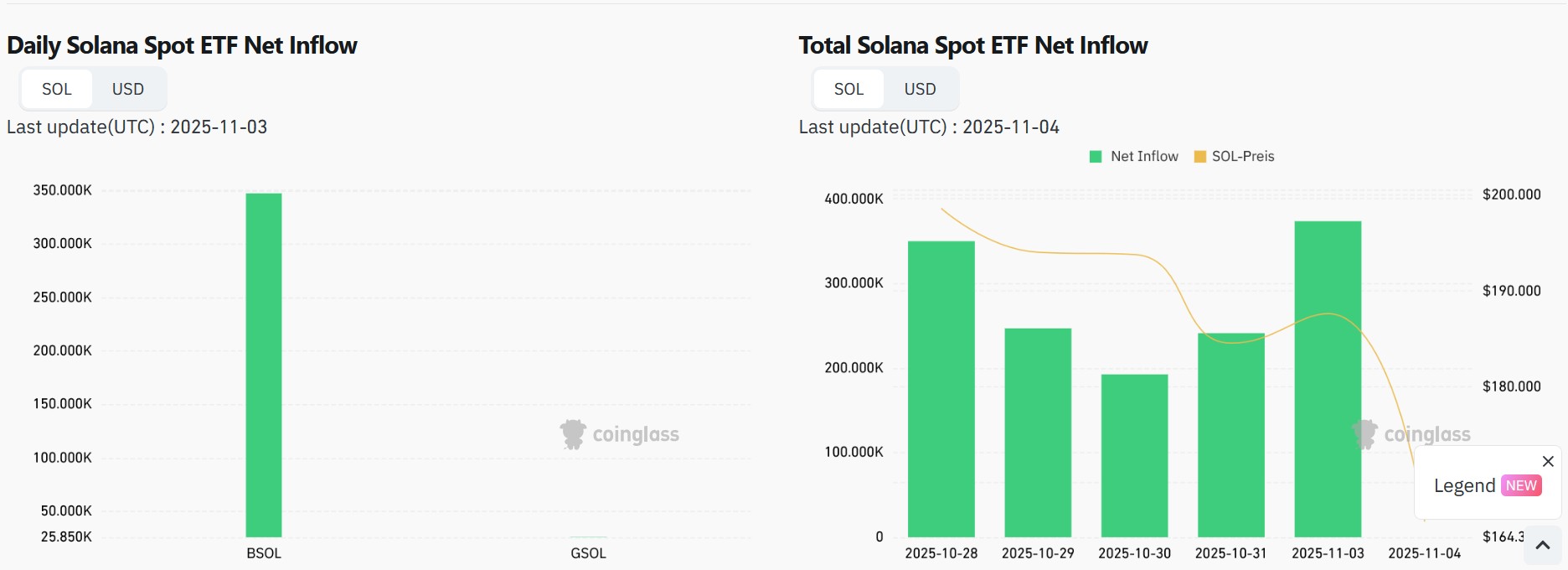Viewport: 1568px width, 570px height.
Task: Toggle the green Net Inflow legend marker
Action: tap(1096, 157)
